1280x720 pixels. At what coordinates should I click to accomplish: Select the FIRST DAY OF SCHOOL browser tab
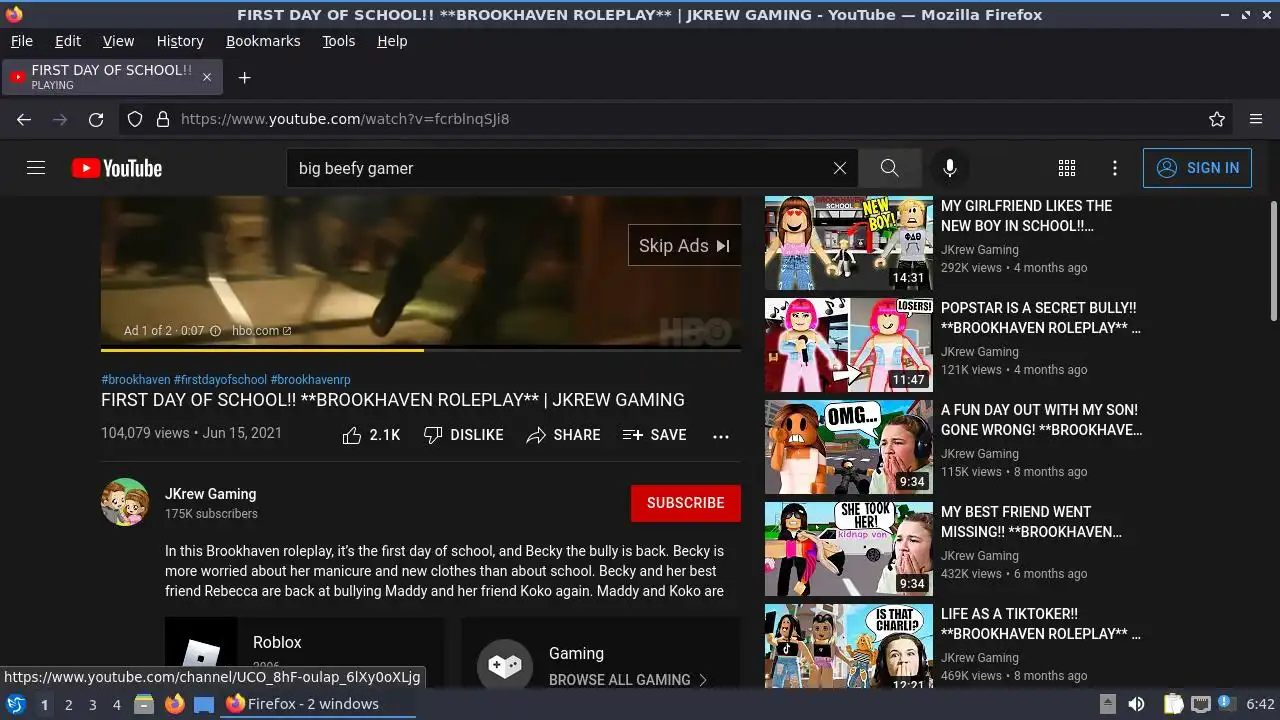pos(112,77)
